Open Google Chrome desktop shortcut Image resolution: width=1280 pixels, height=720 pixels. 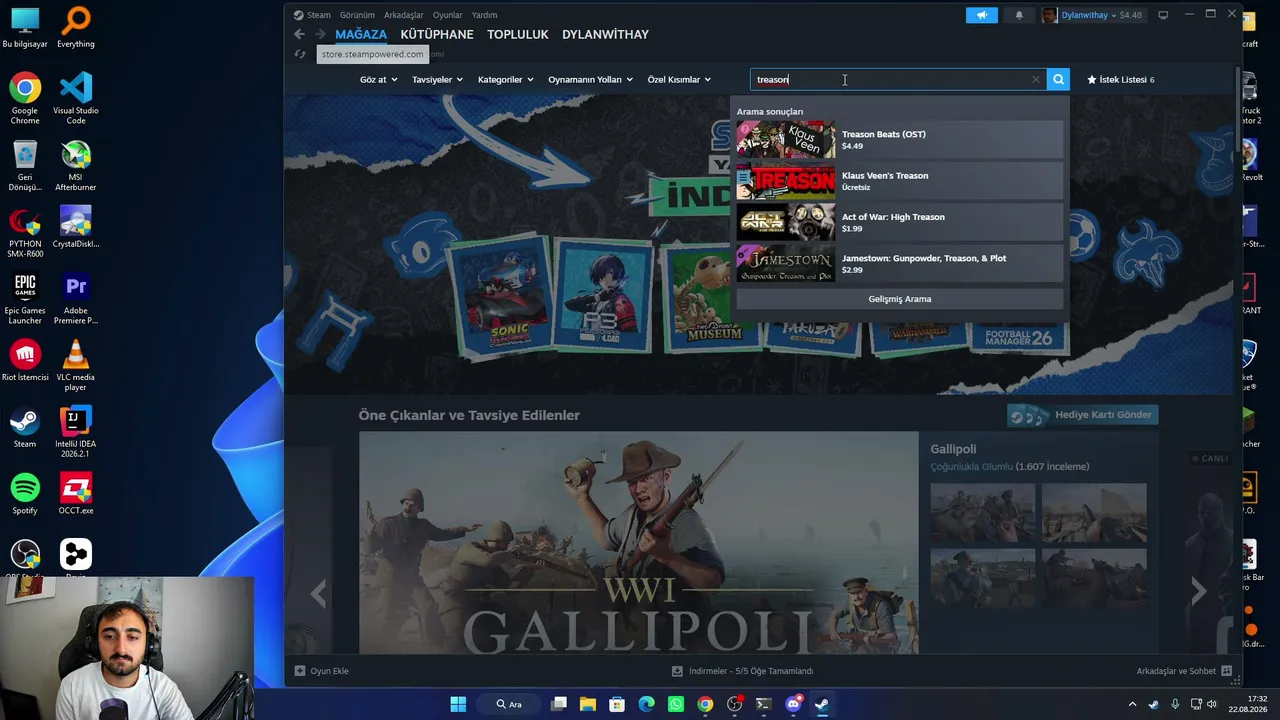coord(25,98)
